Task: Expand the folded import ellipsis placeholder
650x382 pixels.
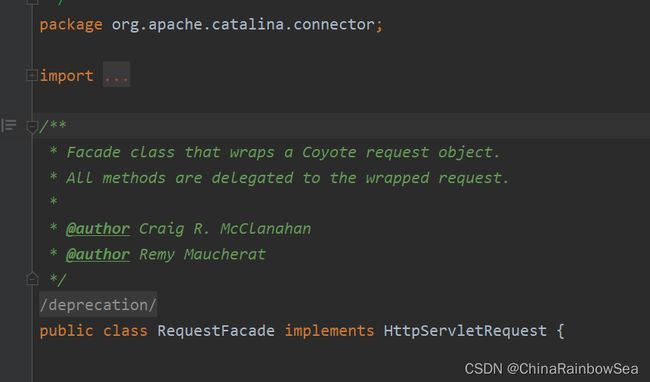Action: [116, 75]
